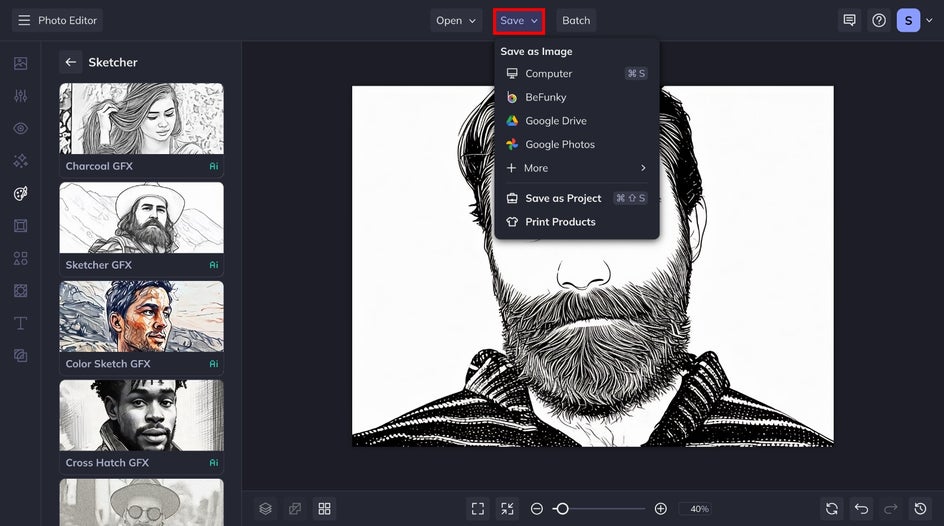This screenshot has width=944, height=526.
Task: Click the Save as Image heading
Action: pos(536,52)
